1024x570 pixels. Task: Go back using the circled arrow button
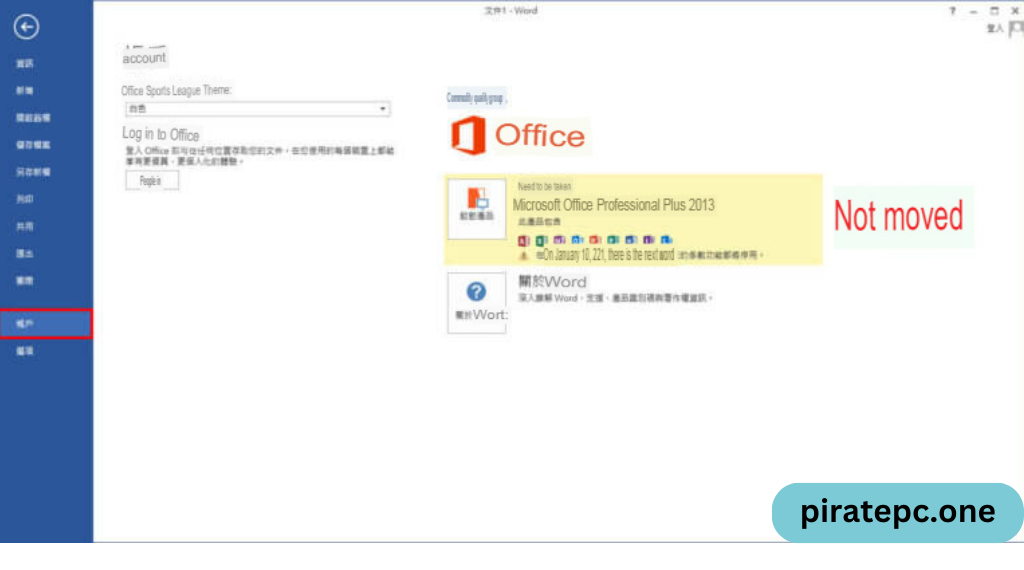pyautogui.click(x=26, y=27)
